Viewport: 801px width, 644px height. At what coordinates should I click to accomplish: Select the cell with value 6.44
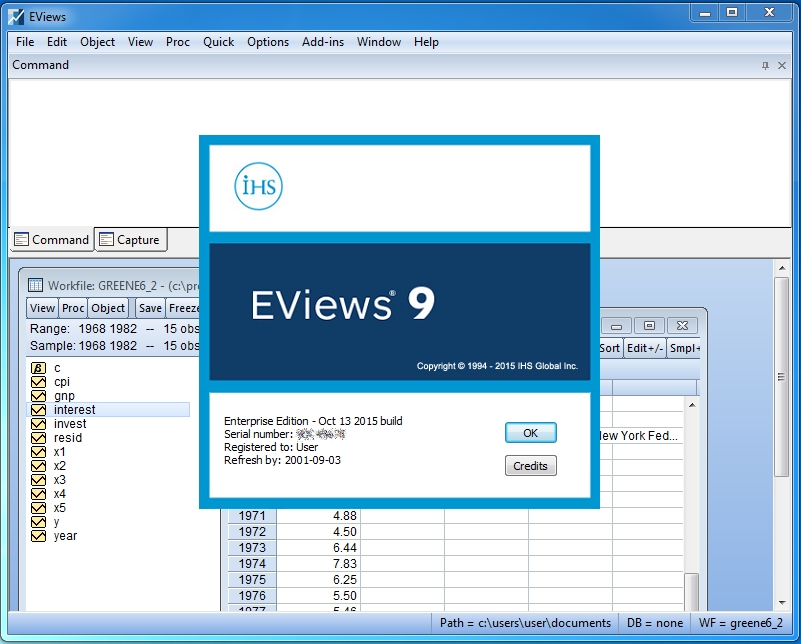click(x=318, y=548)
